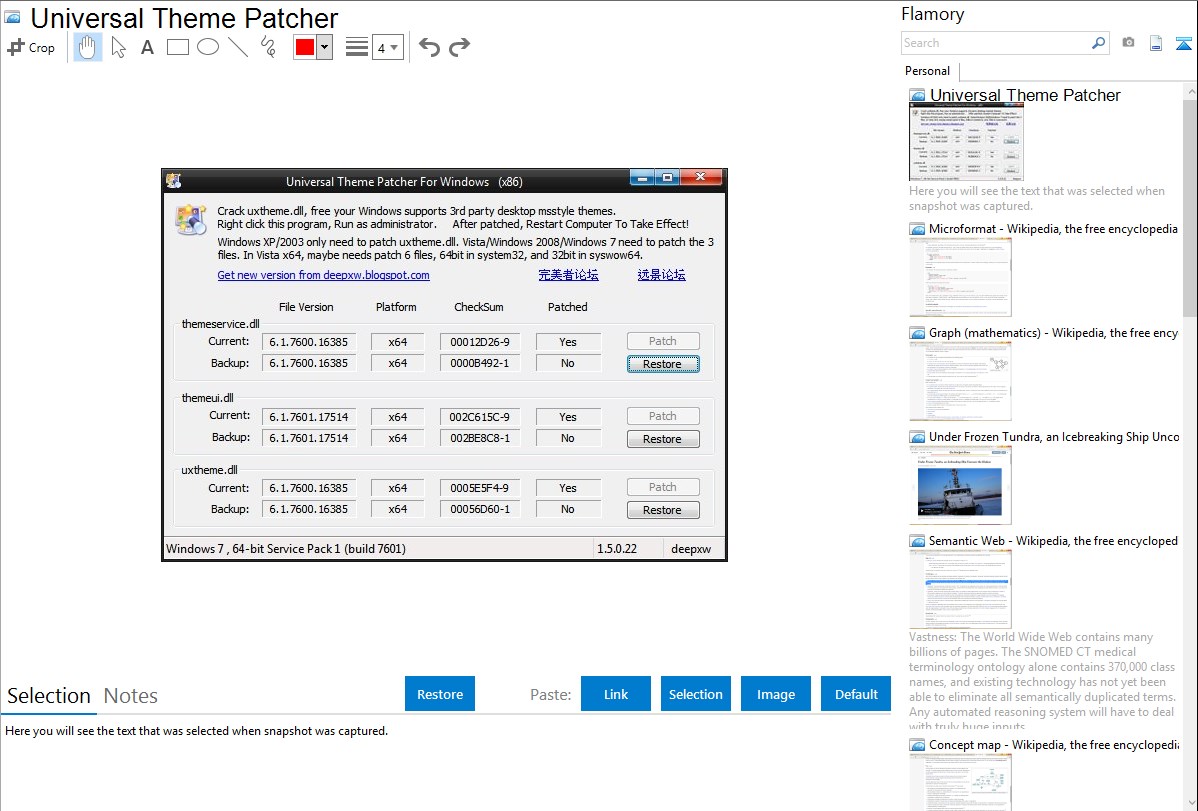Pick the ellipse shape tool
Viewport: 1198px width, 811px height.
tap(208, 47)
